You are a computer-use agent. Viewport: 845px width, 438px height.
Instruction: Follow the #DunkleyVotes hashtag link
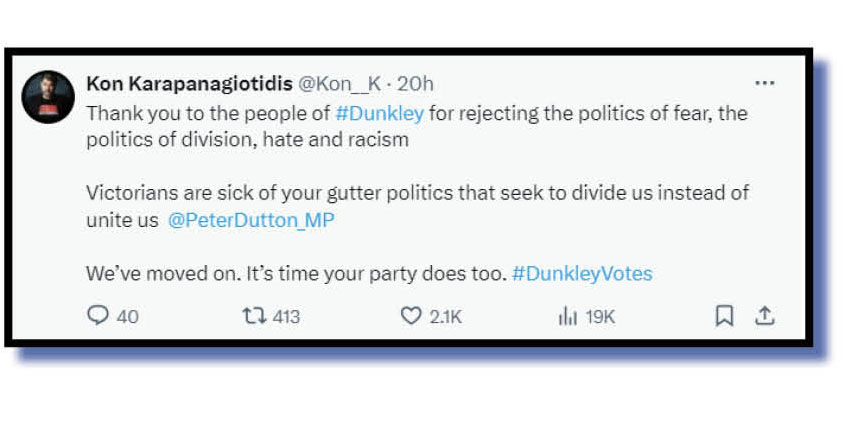pos(582,273)
